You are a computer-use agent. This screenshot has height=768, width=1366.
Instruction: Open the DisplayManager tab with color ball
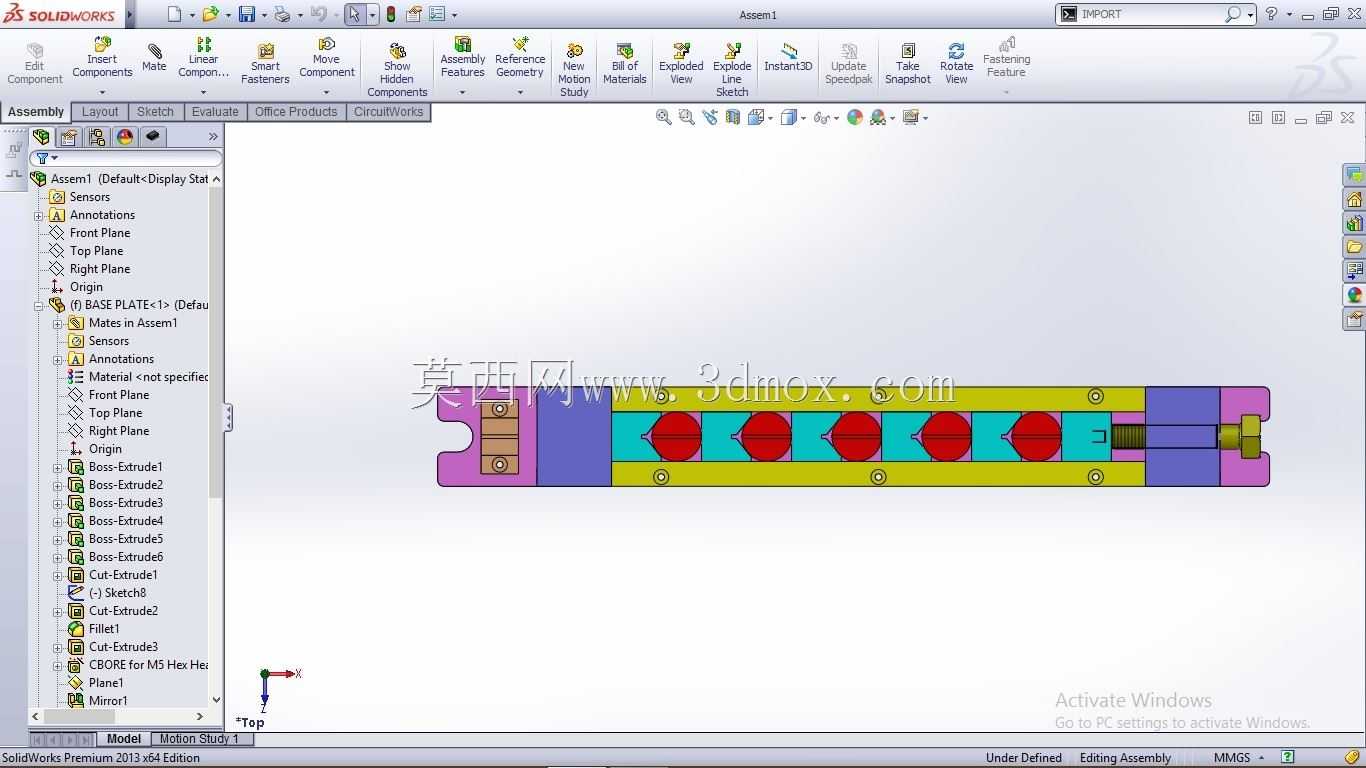pyautogui.click(x=124, y=137)
